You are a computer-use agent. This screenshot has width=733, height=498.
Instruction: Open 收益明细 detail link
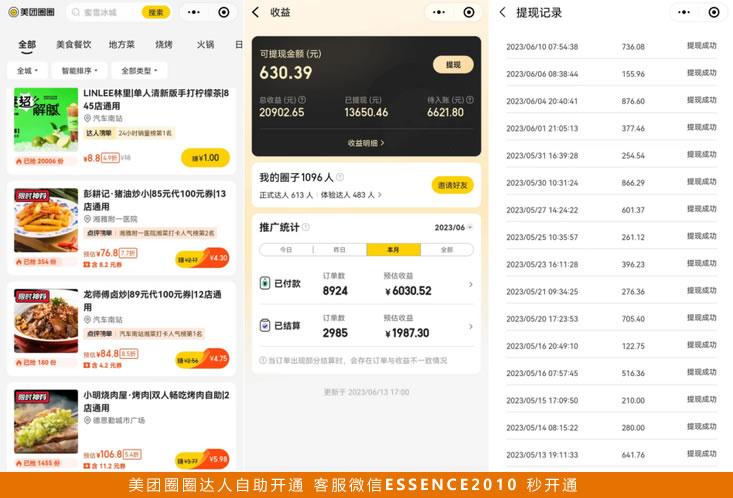pyautogui.click(x=366, y=143)
